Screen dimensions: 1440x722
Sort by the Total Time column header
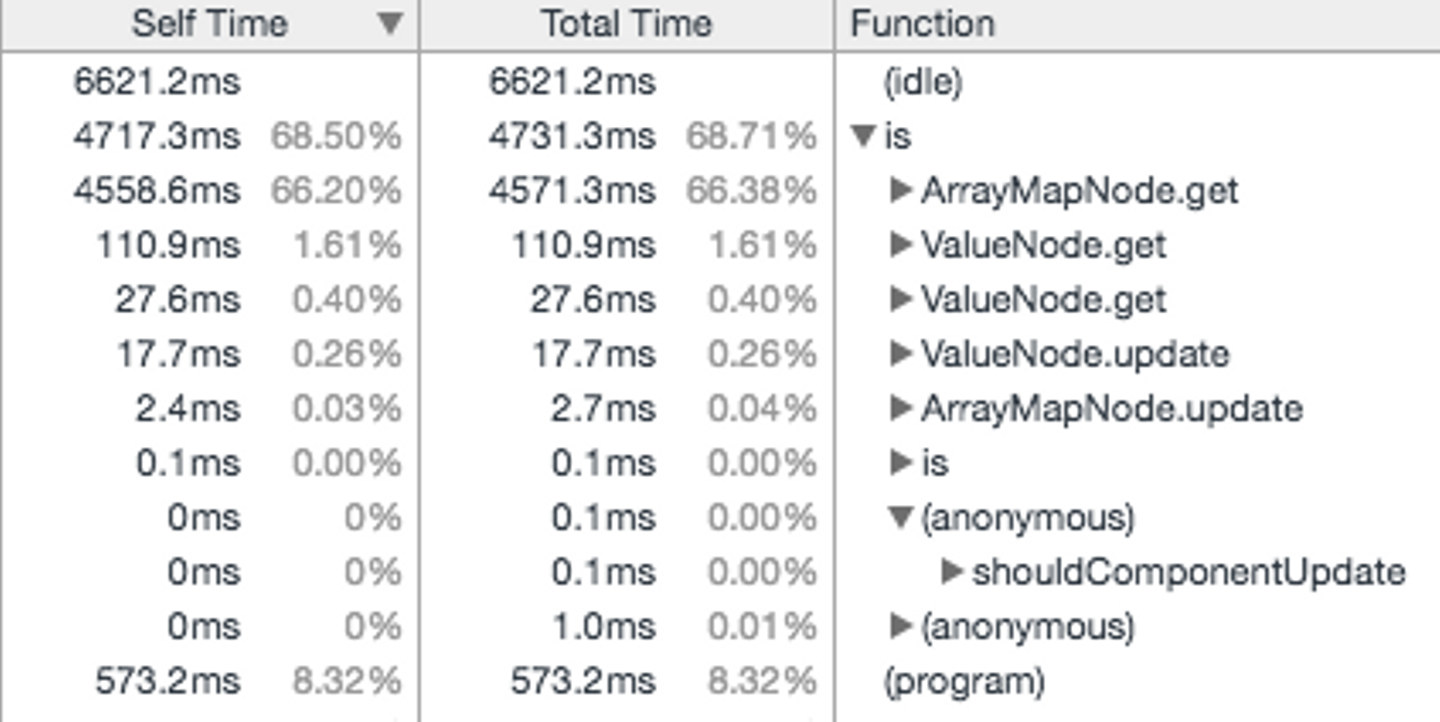[x=626, y=25]
